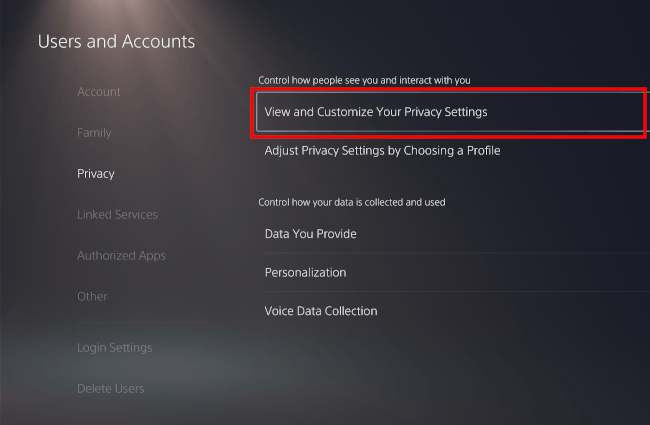Select the Privacy sidebar category
Viewport: 650px width, 425px height.
coord(96,174)
